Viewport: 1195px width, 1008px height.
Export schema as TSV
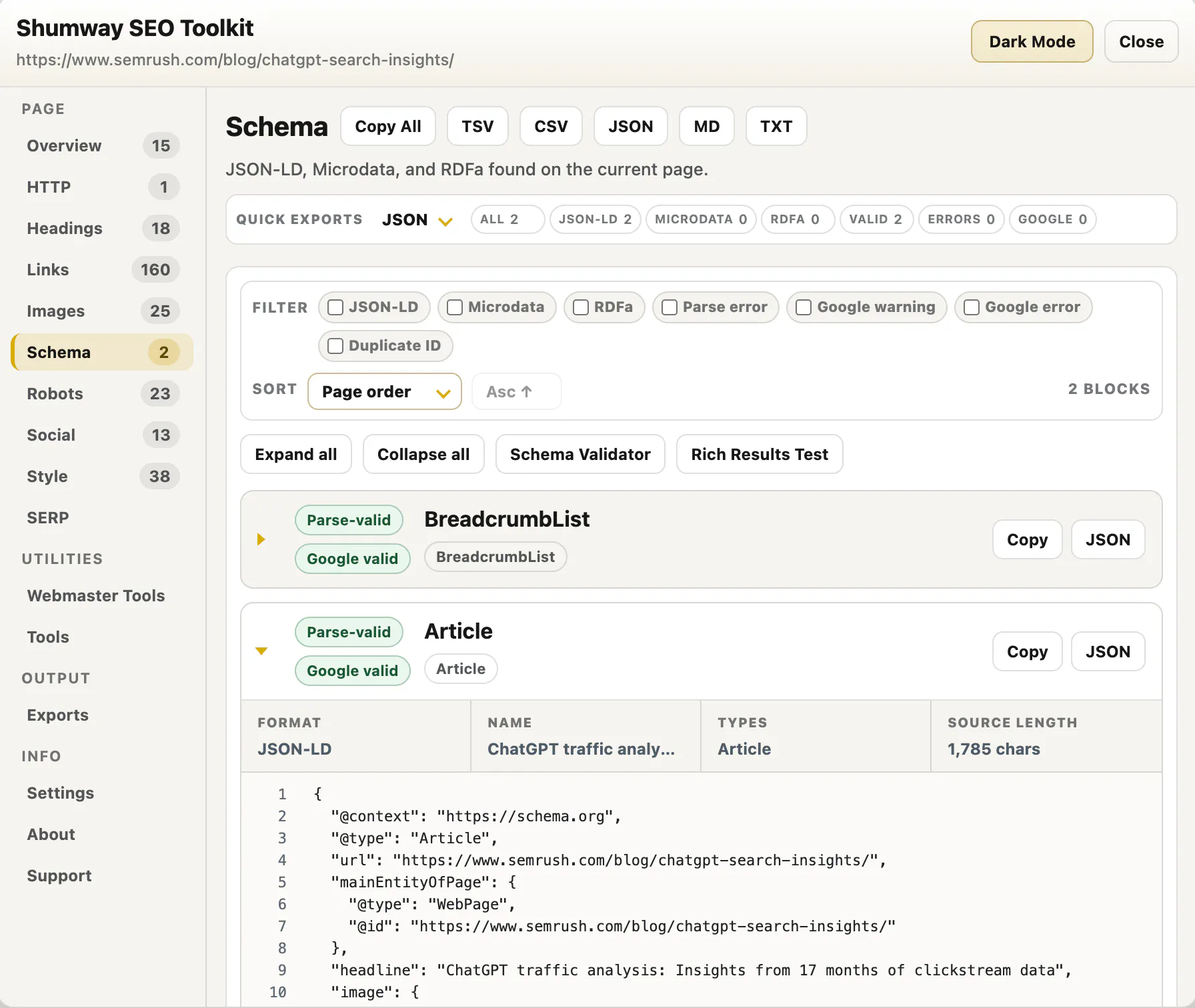click(x=477, y=126)
